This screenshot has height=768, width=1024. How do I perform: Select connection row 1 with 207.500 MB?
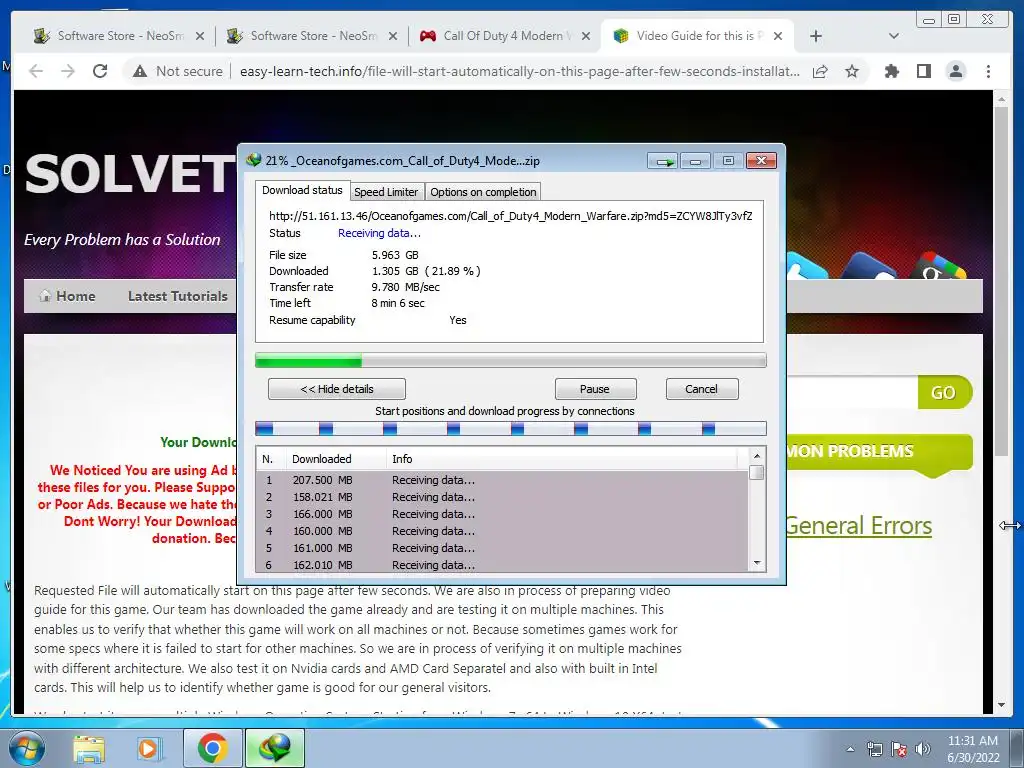(502, 480)
